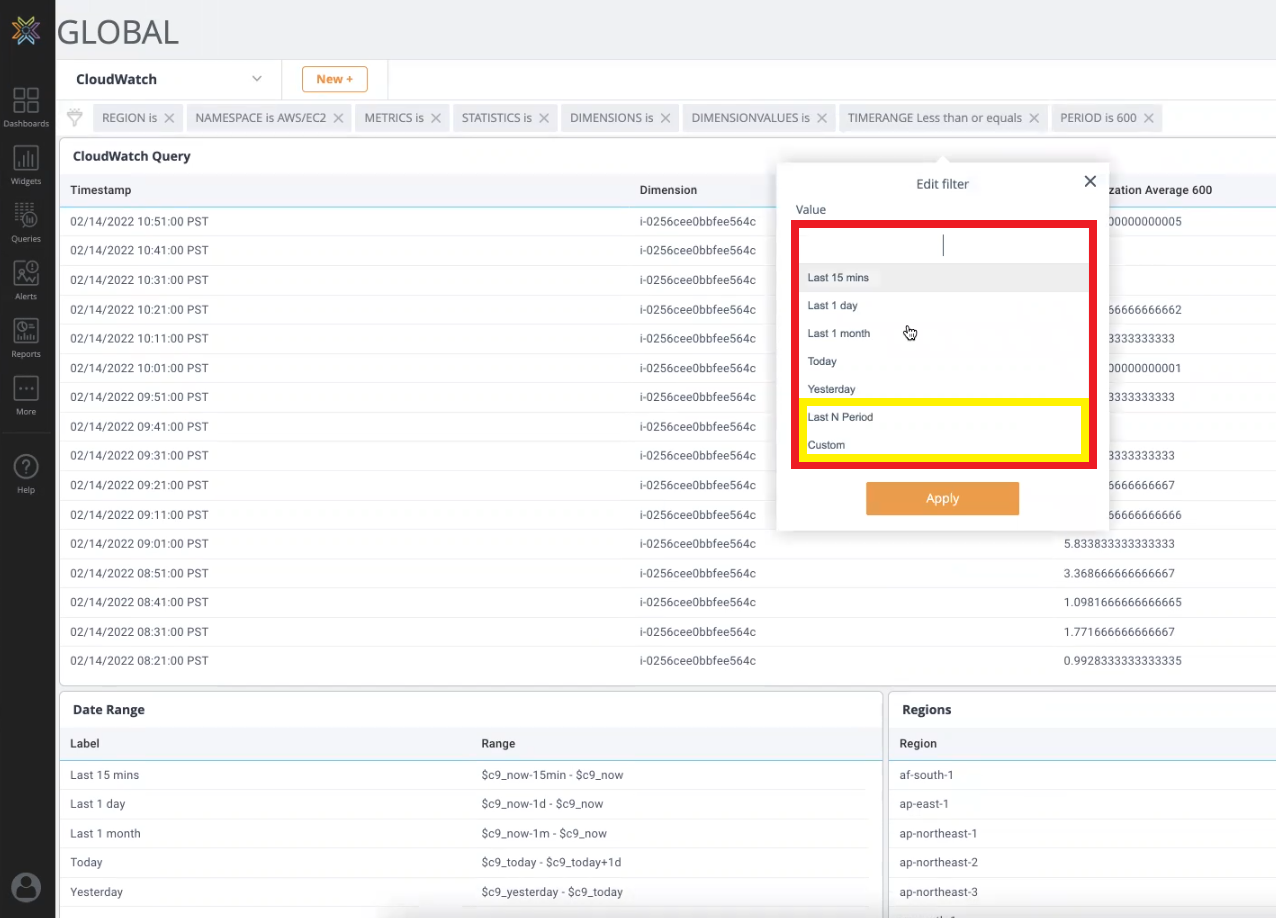Edit the METRICS is filter
The width and height of the screenshot is (1276, 918).
[x=394, y=118]
